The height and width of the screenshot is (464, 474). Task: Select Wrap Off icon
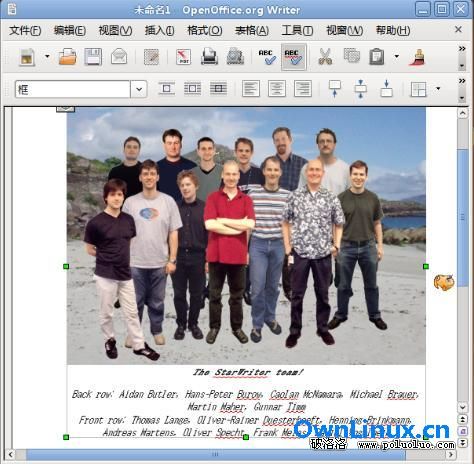pos(167,89)
